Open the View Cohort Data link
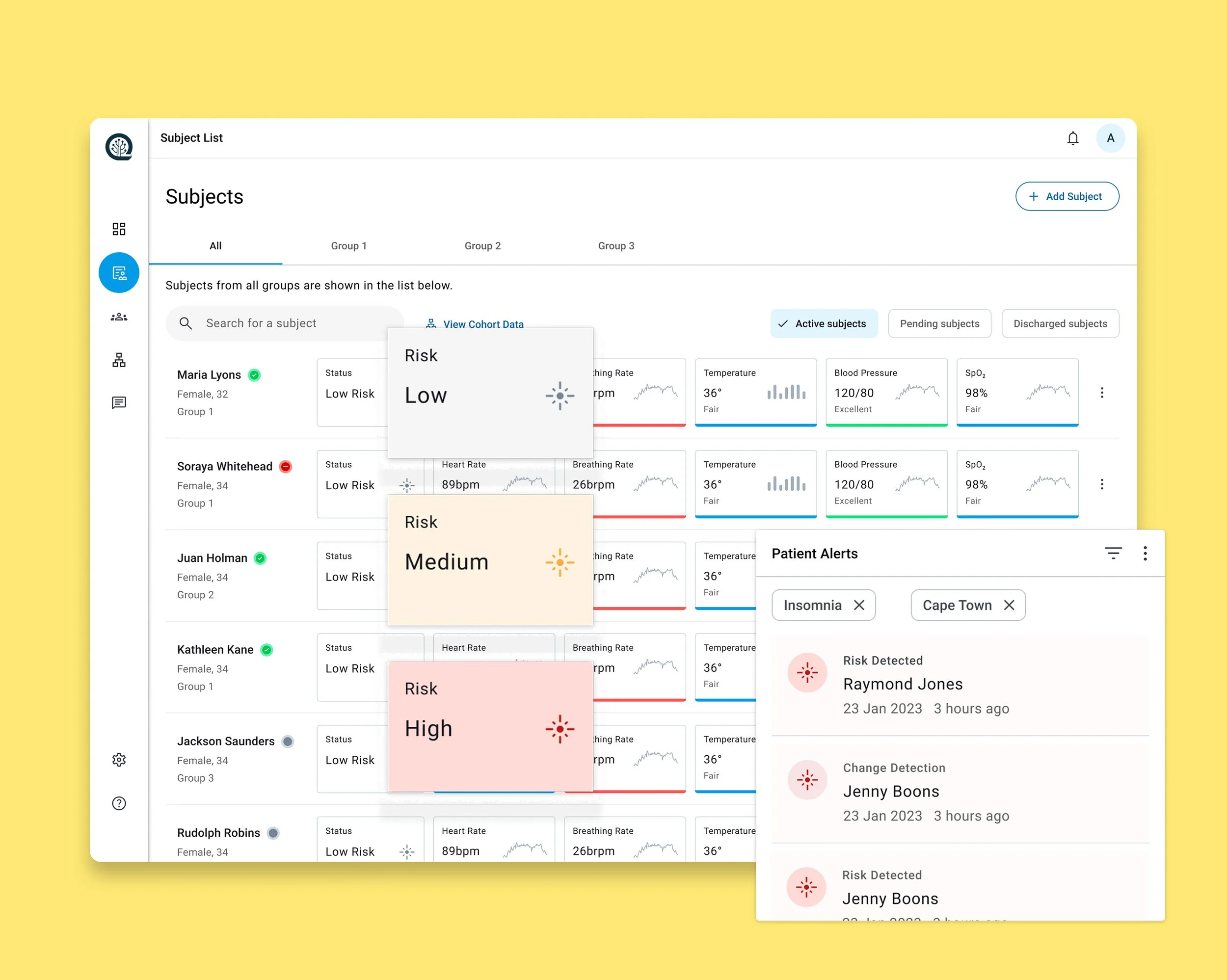The width and height of the screenshot is (1227, 980). coord(483,323)
